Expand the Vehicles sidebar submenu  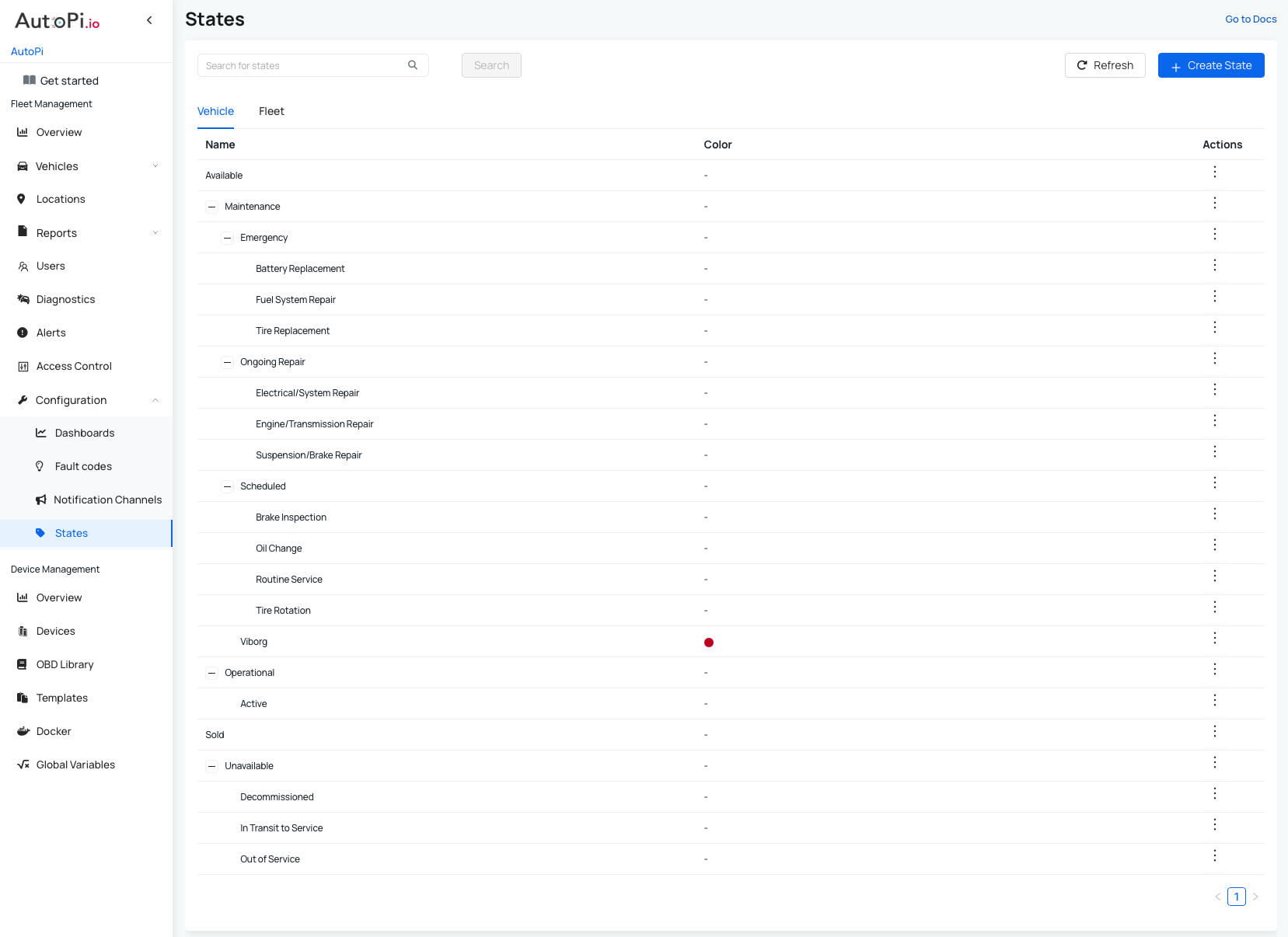coord(86,166)
